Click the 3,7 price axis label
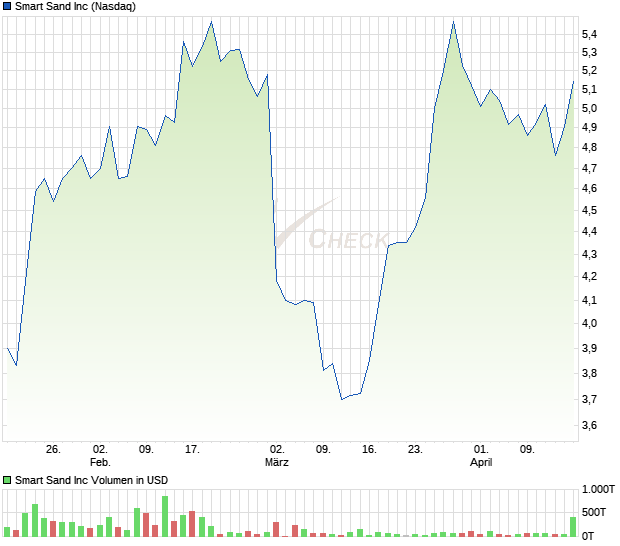Image resolution: width=620 pixels, height=546 pixels. point(589,399)
